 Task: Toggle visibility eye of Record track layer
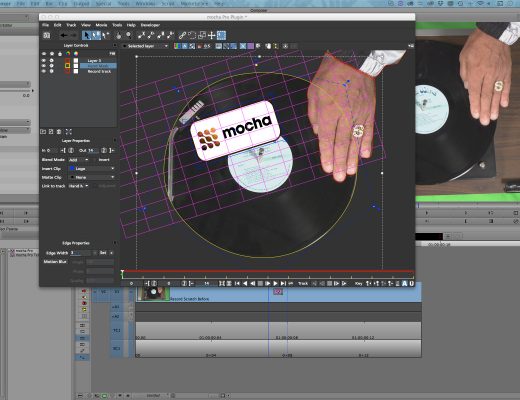pos(44,71)
